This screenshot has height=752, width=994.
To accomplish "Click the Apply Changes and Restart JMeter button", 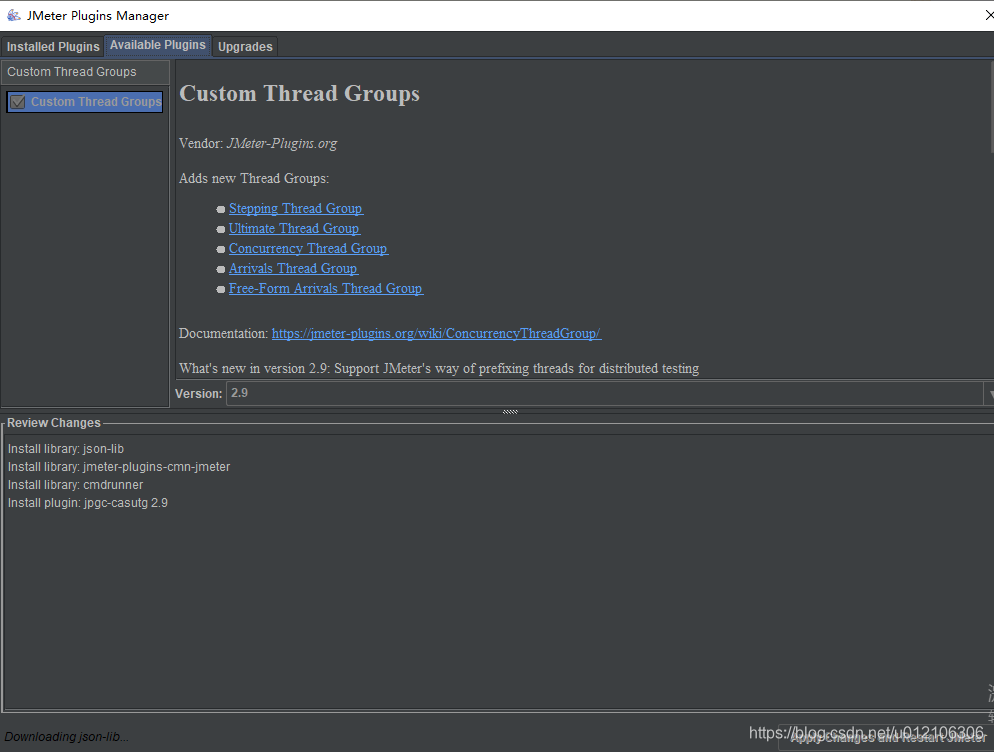I will coord(886,737).
